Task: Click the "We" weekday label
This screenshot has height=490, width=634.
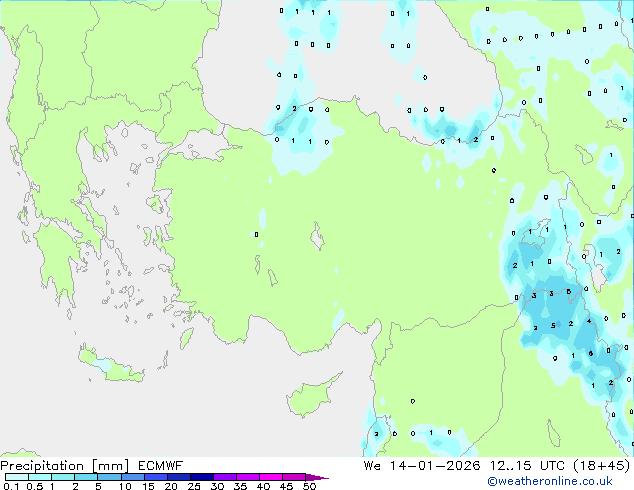Action: pos(372,466)
